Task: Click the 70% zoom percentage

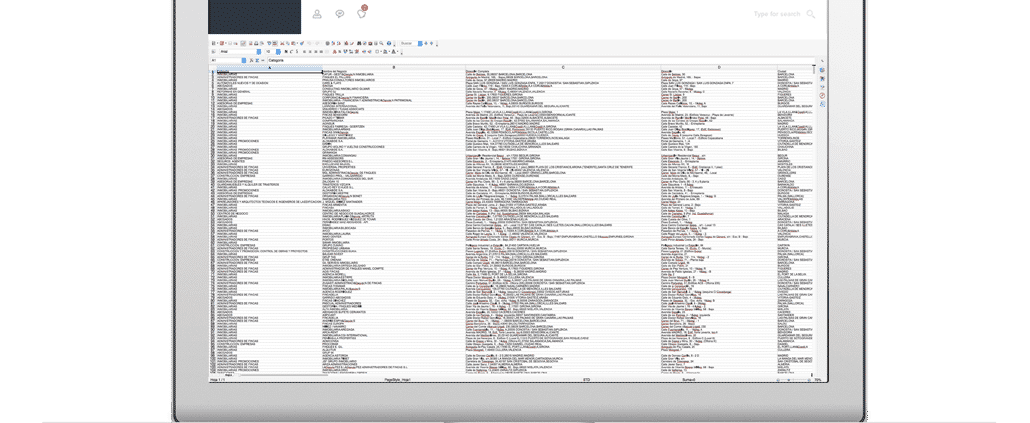Action: click(817, 380)
